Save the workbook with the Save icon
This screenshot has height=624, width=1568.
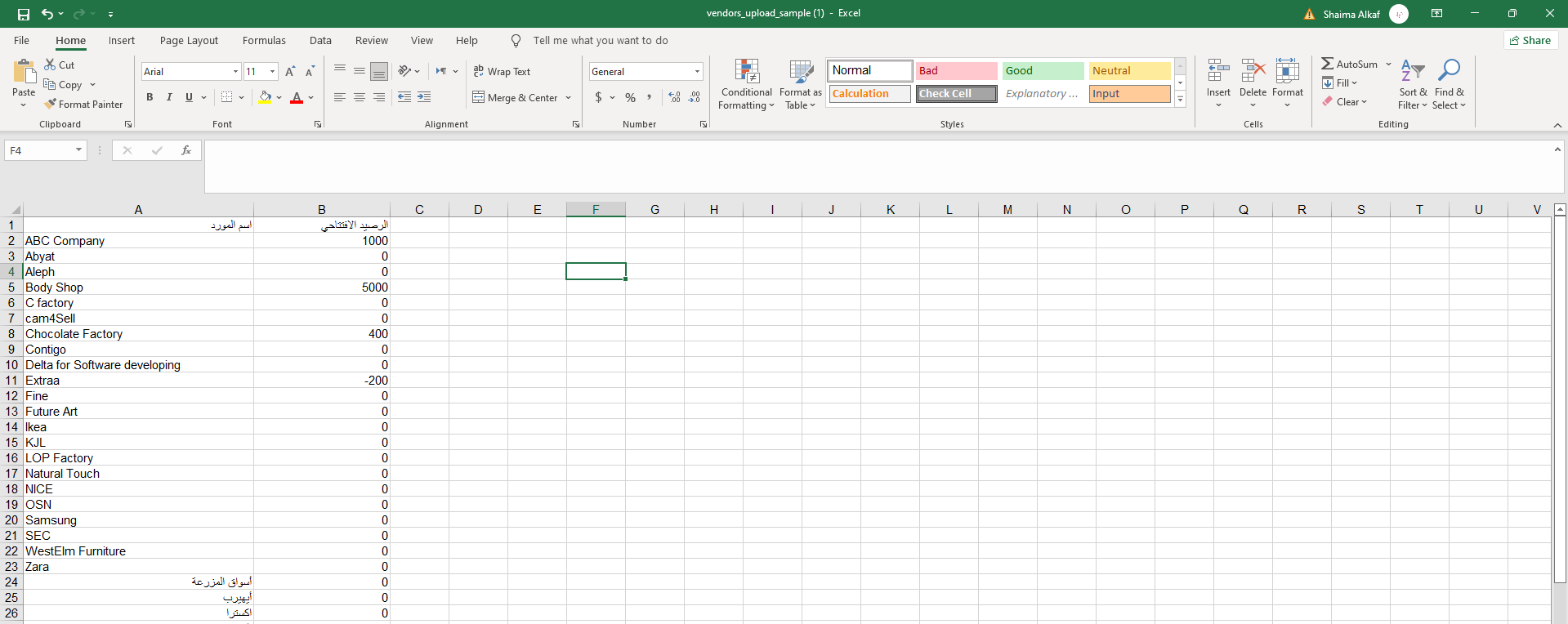pos(24,14)
